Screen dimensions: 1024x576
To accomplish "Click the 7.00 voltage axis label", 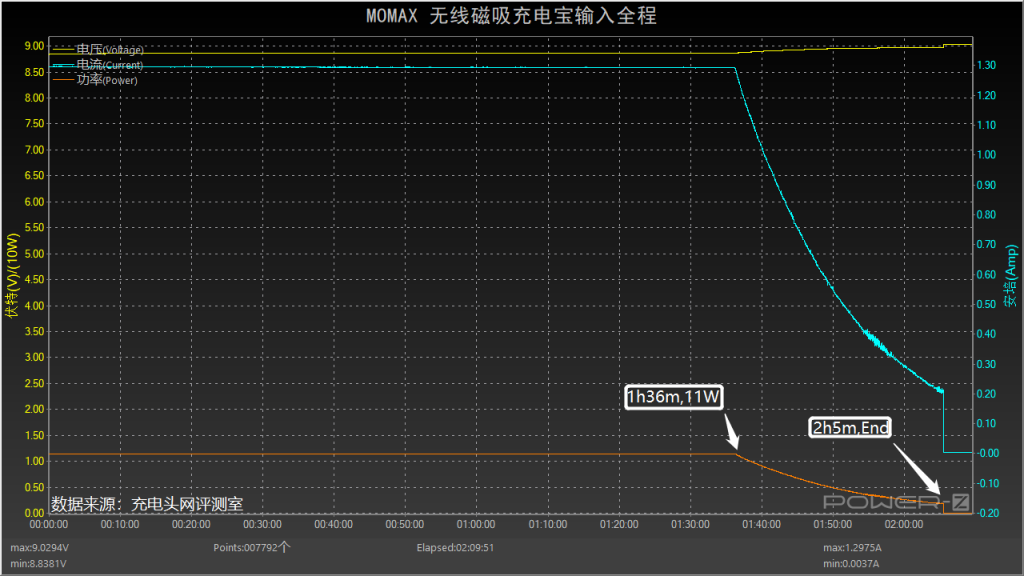I will 35,150.
